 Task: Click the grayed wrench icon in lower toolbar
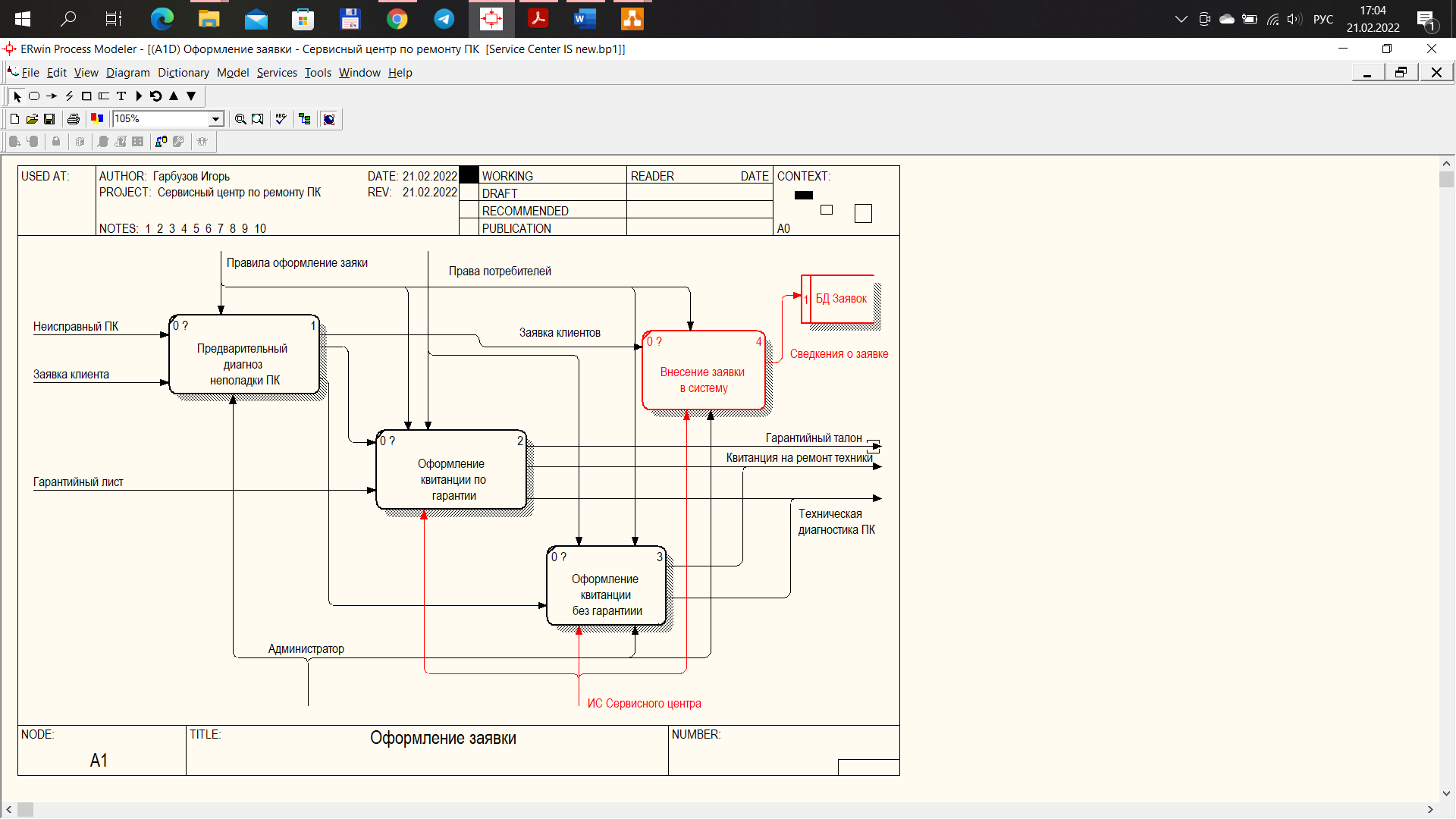179,142
